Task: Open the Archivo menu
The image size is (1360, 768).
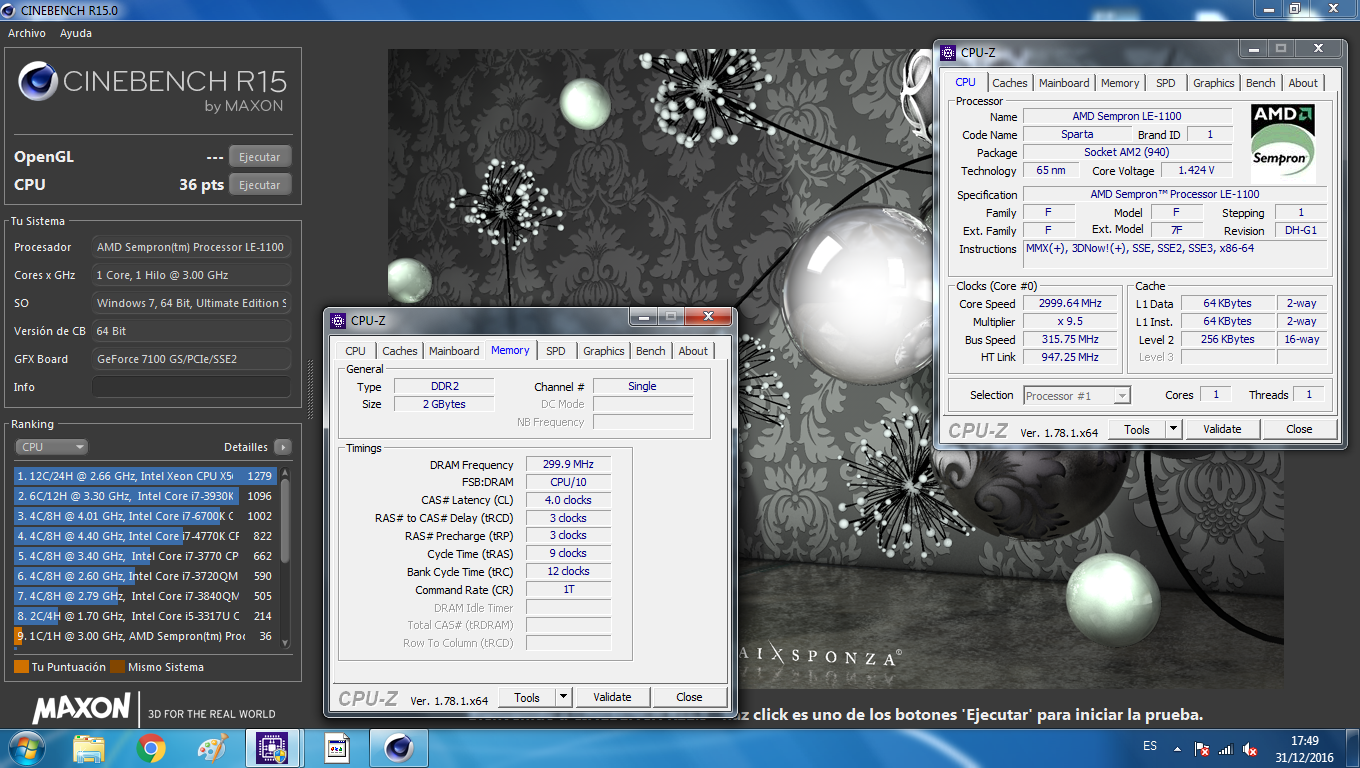Action: point(27,33)
